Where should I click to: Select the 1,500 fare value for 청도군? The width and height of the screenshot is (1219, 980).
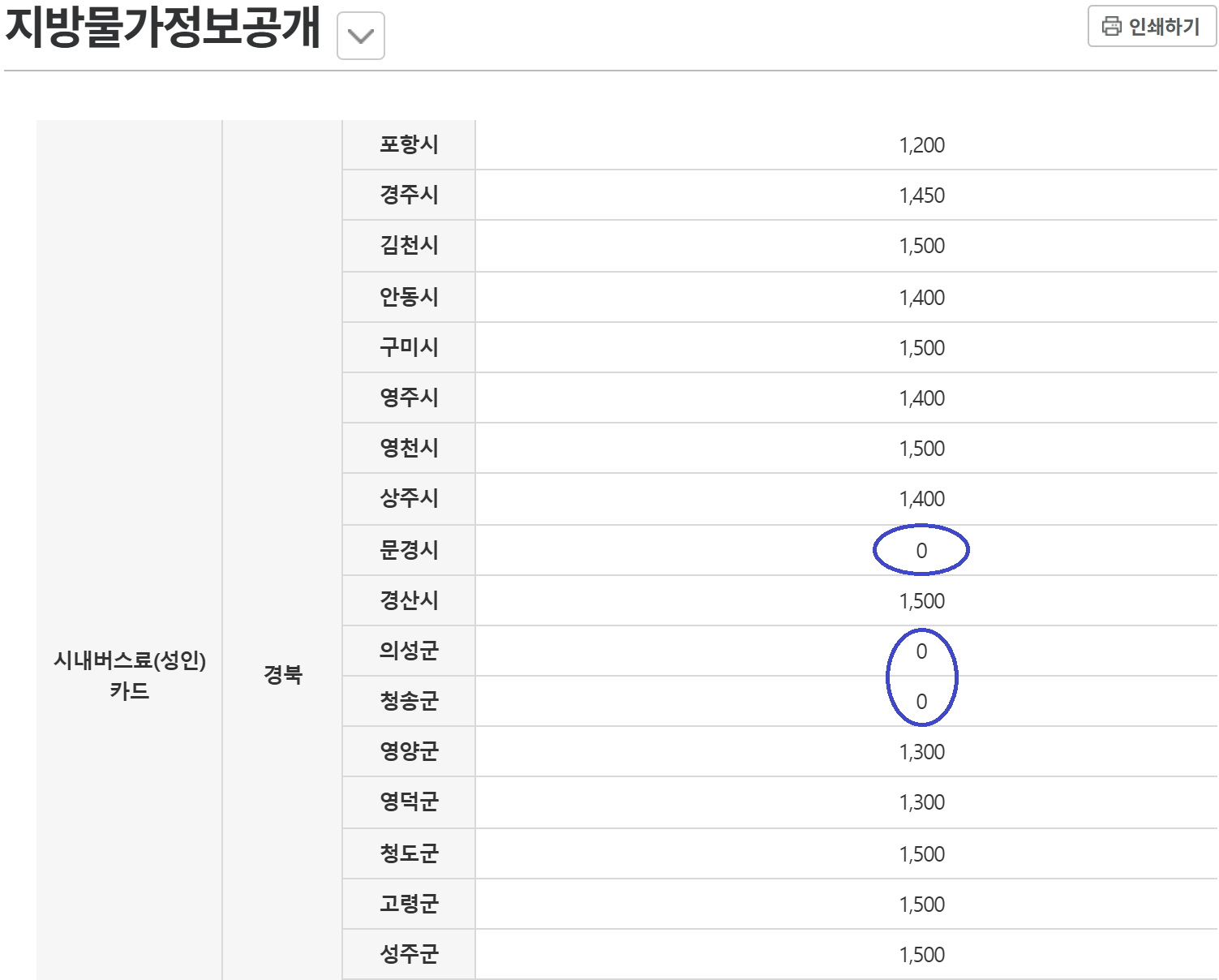coord(922,854)
